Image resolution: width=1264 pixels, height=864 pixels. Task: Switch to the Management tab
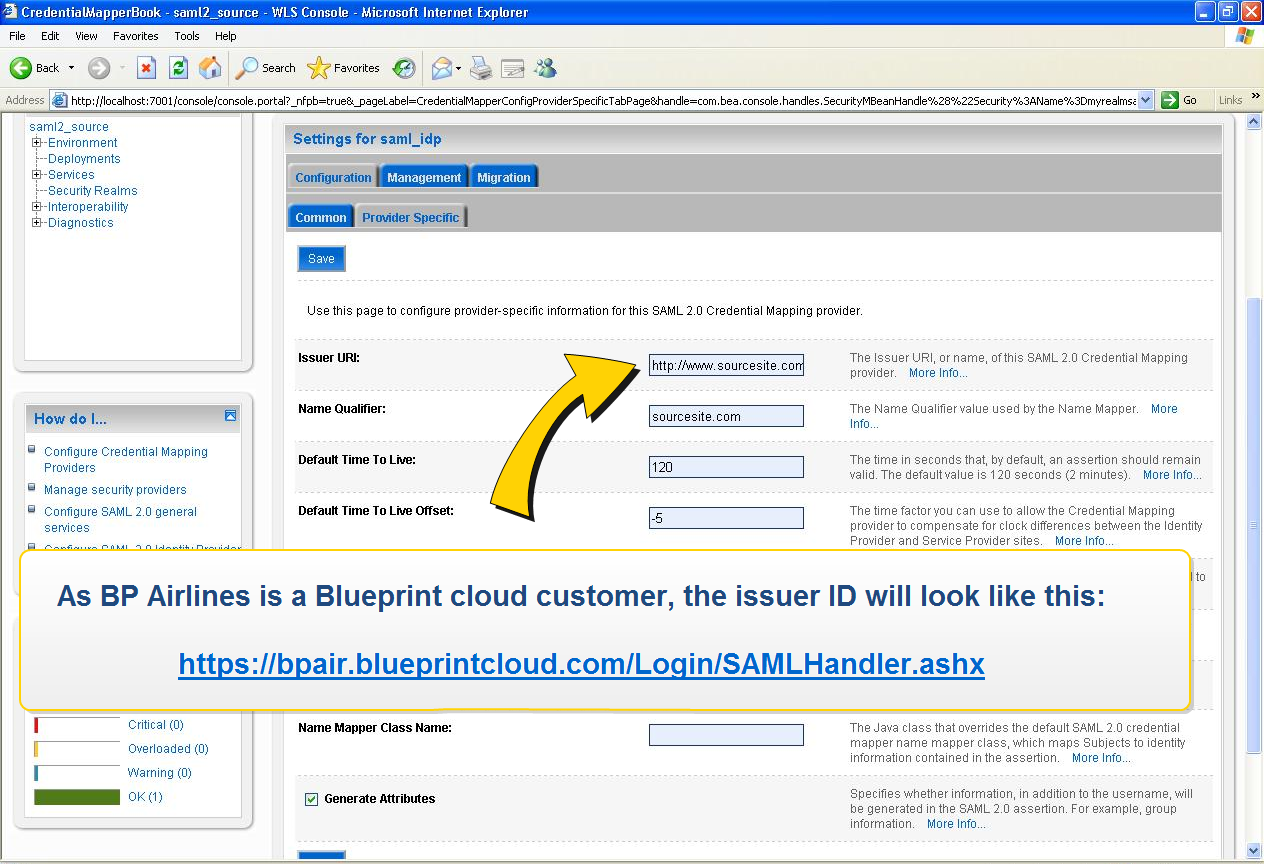point(424,177)
